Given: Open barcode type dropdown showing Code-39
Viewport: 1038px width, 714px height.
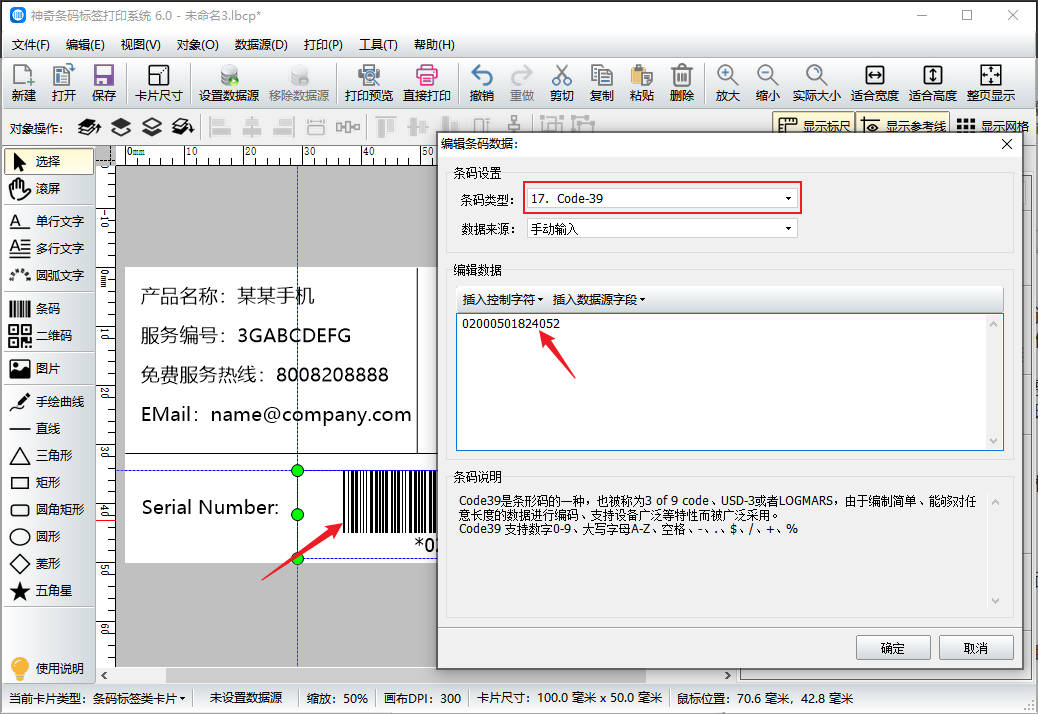Looking at the screenshot, I should [x=662, y=199].
